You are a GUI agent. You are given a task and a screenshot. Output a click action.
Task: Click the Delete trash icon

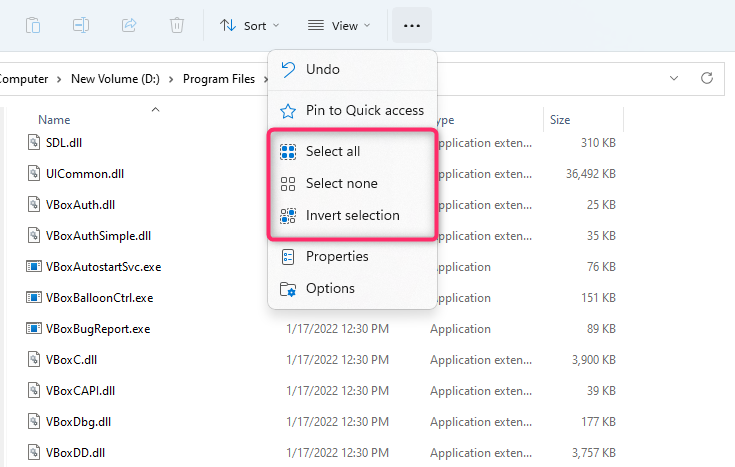[176, 25]
